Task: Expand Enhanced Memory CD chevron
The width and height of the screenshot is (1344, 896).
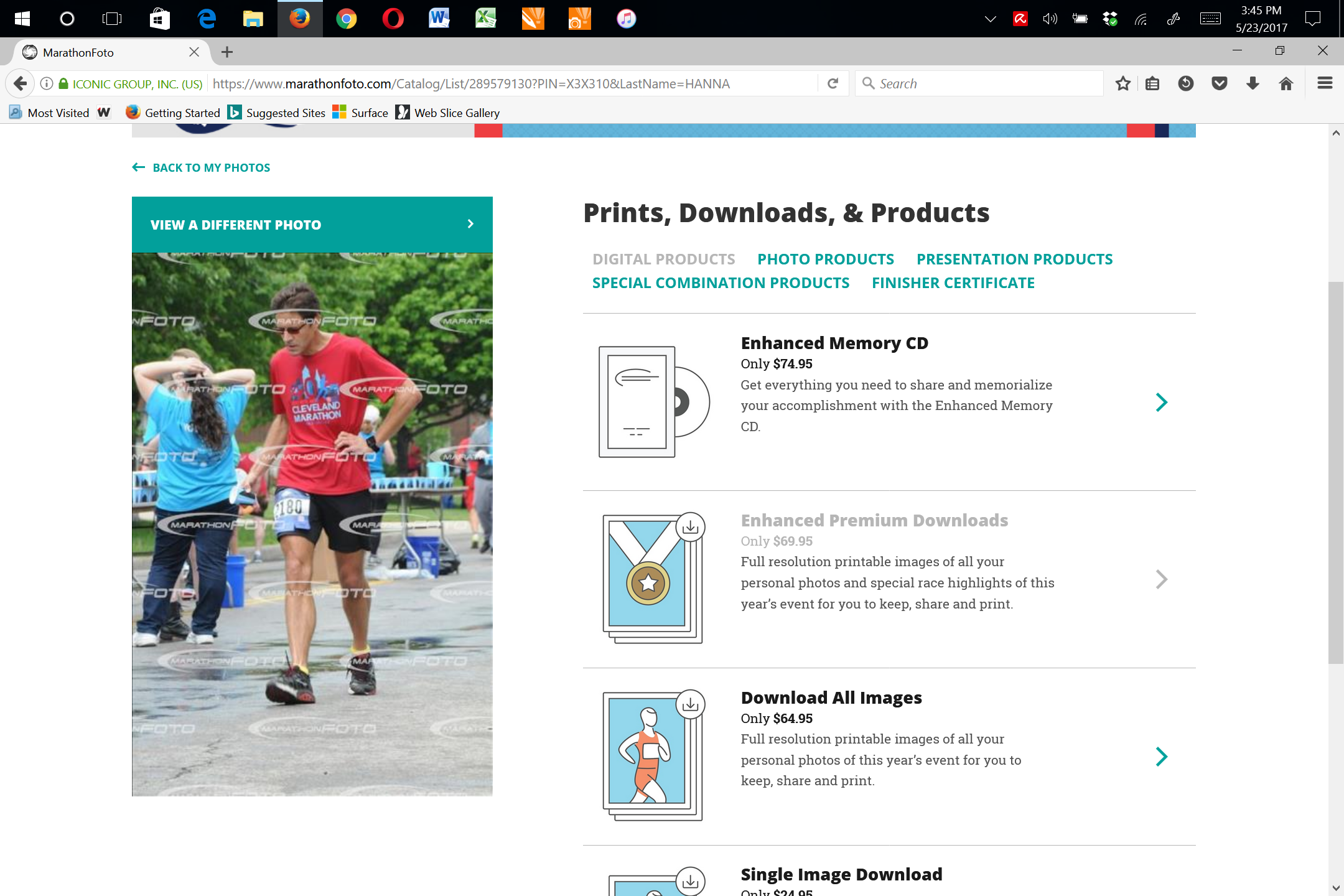Action: [x=1161, y=403]
